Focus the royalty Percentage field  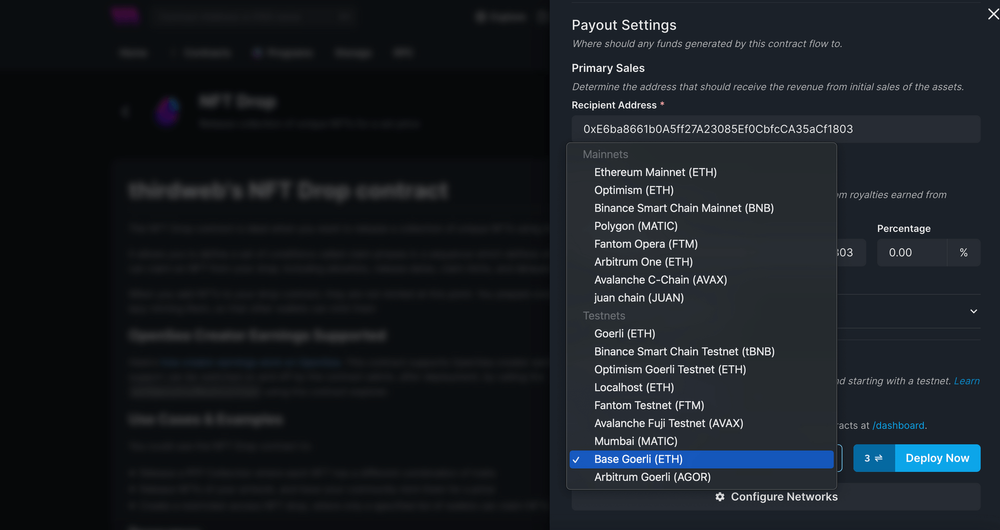coord(912,253)
